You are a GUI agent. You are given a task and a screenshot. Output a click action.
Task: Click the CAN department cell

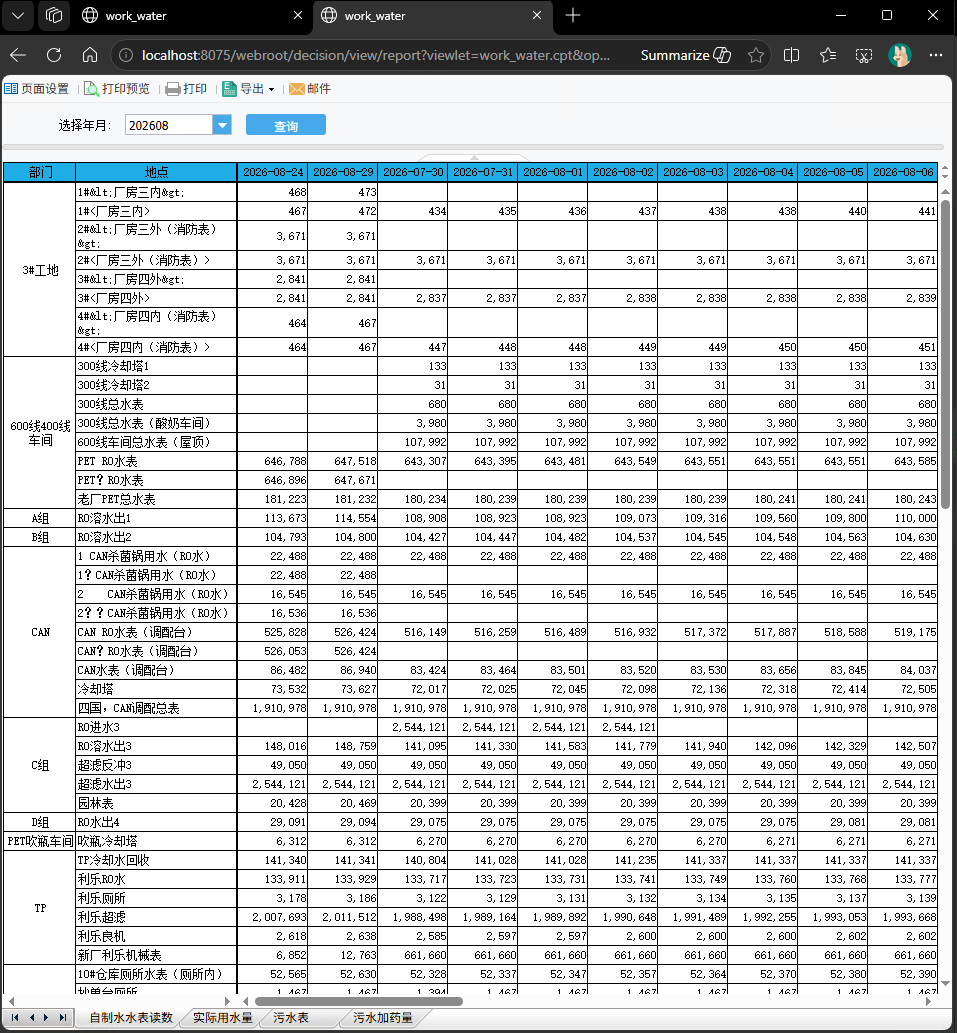point(40,632)
